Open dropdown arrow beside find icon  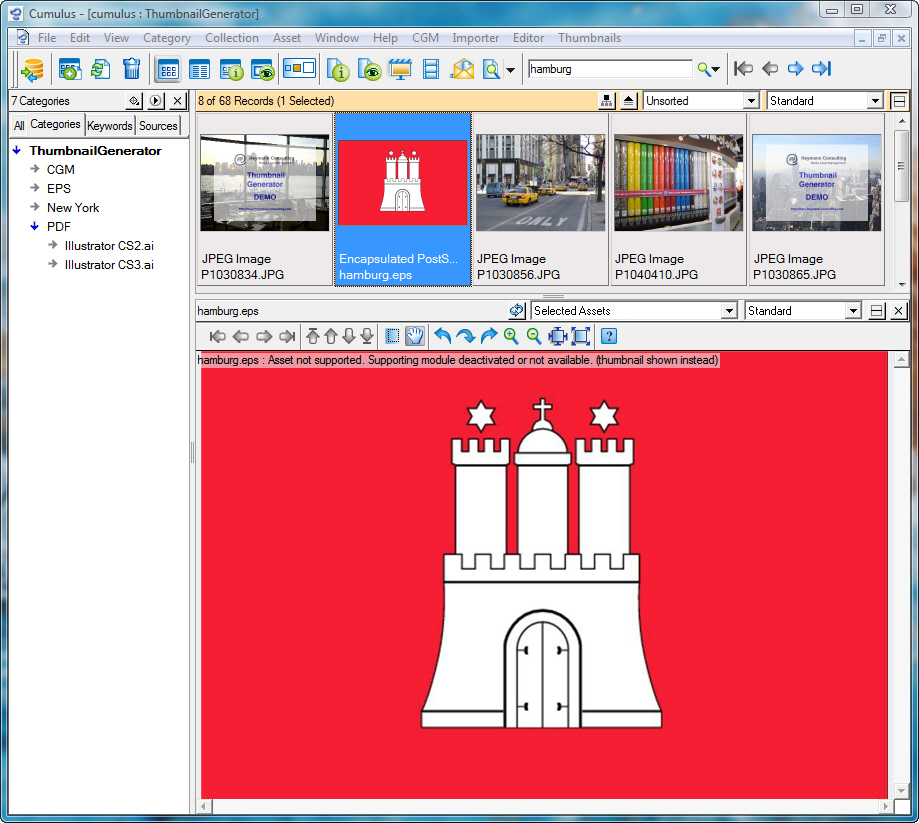pyautogui.click(x=510, y=70)
